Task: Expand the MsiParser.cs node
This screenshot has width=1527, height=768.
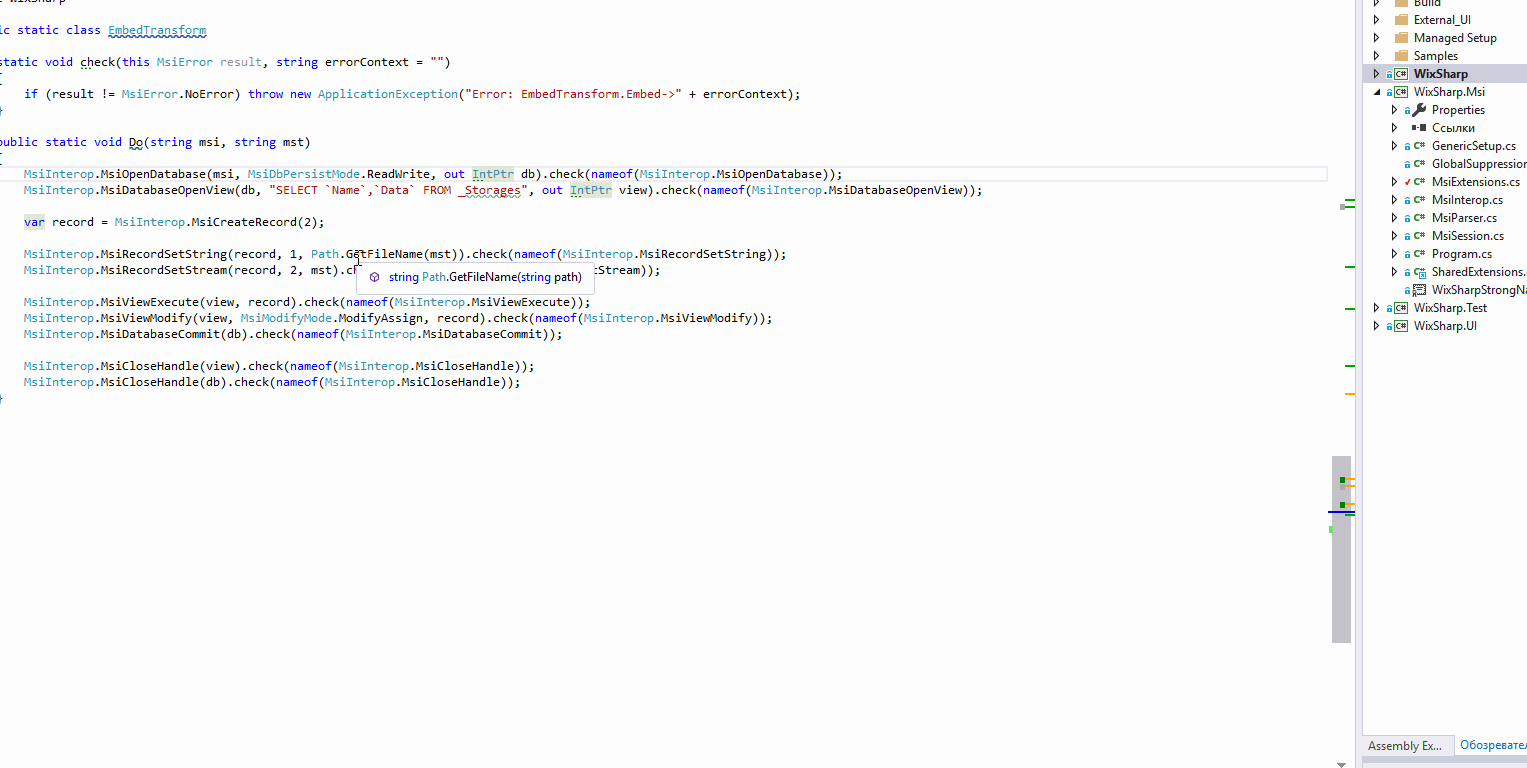Action: (1395, 218)
